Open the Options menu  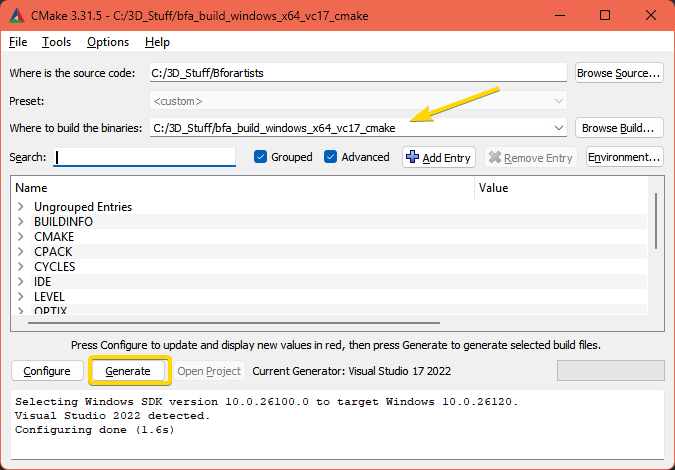coord(108,42)
